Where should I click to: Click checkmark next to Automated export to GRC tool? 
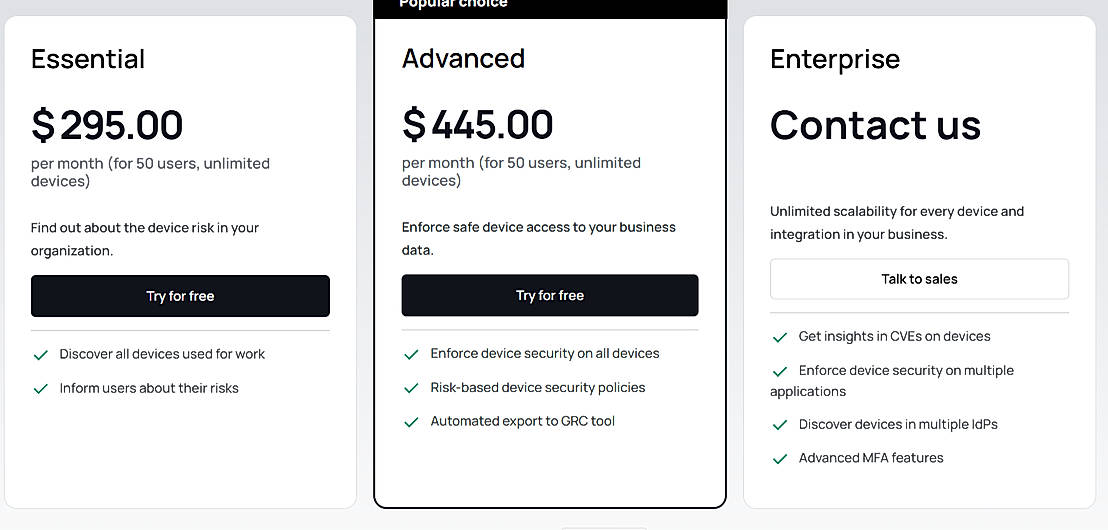coord(411,422)
